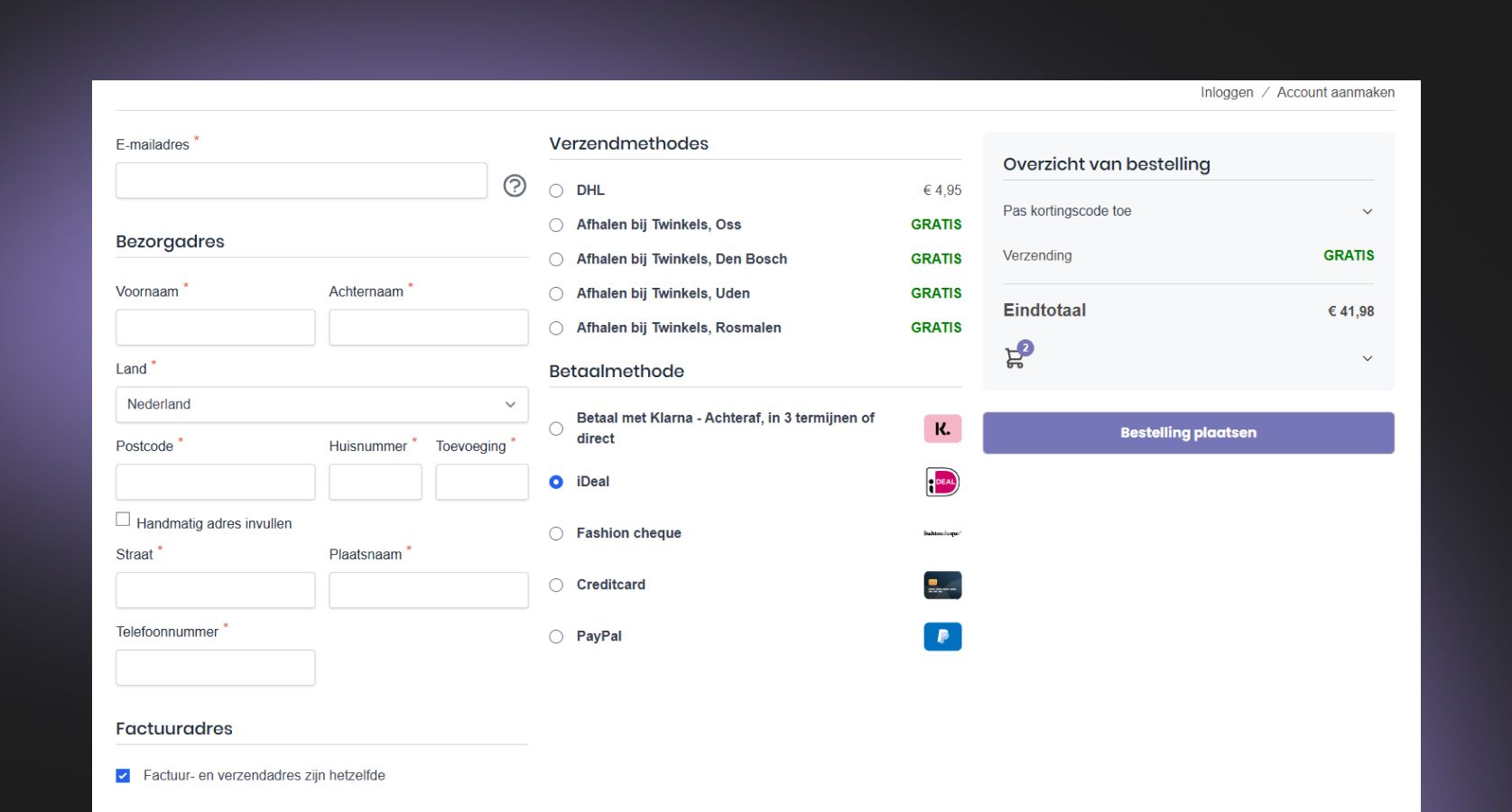
Task: Select DHL shipping method
Action: [556, 190]
